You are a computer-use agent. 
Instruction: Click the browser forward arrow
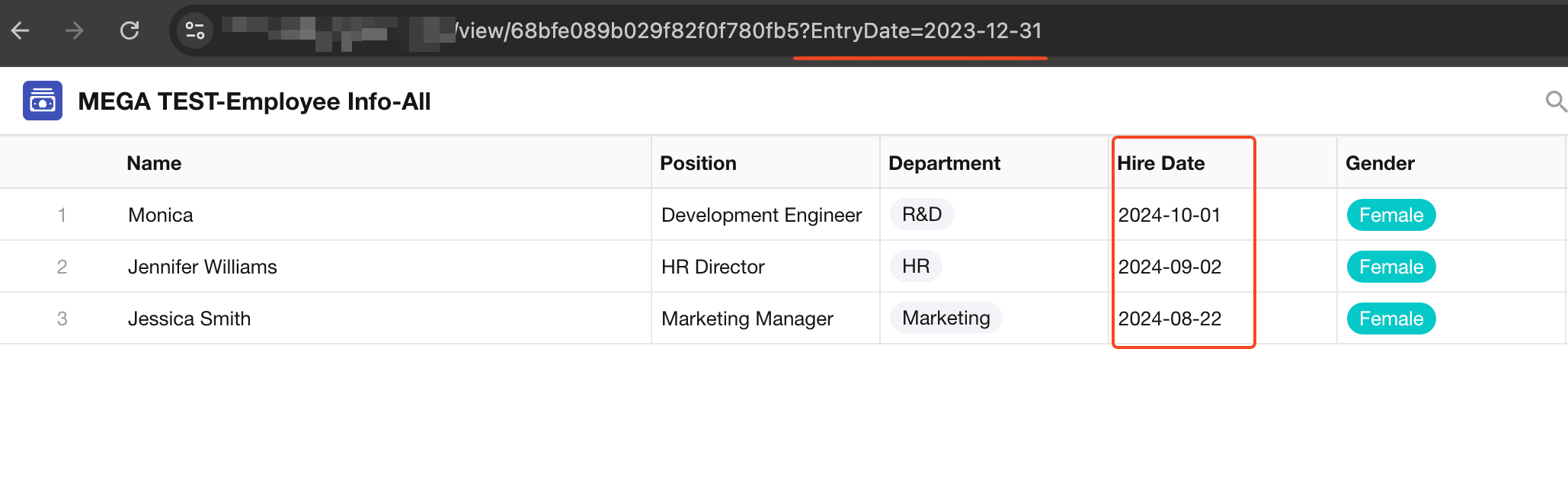click(x=75, y=30)
